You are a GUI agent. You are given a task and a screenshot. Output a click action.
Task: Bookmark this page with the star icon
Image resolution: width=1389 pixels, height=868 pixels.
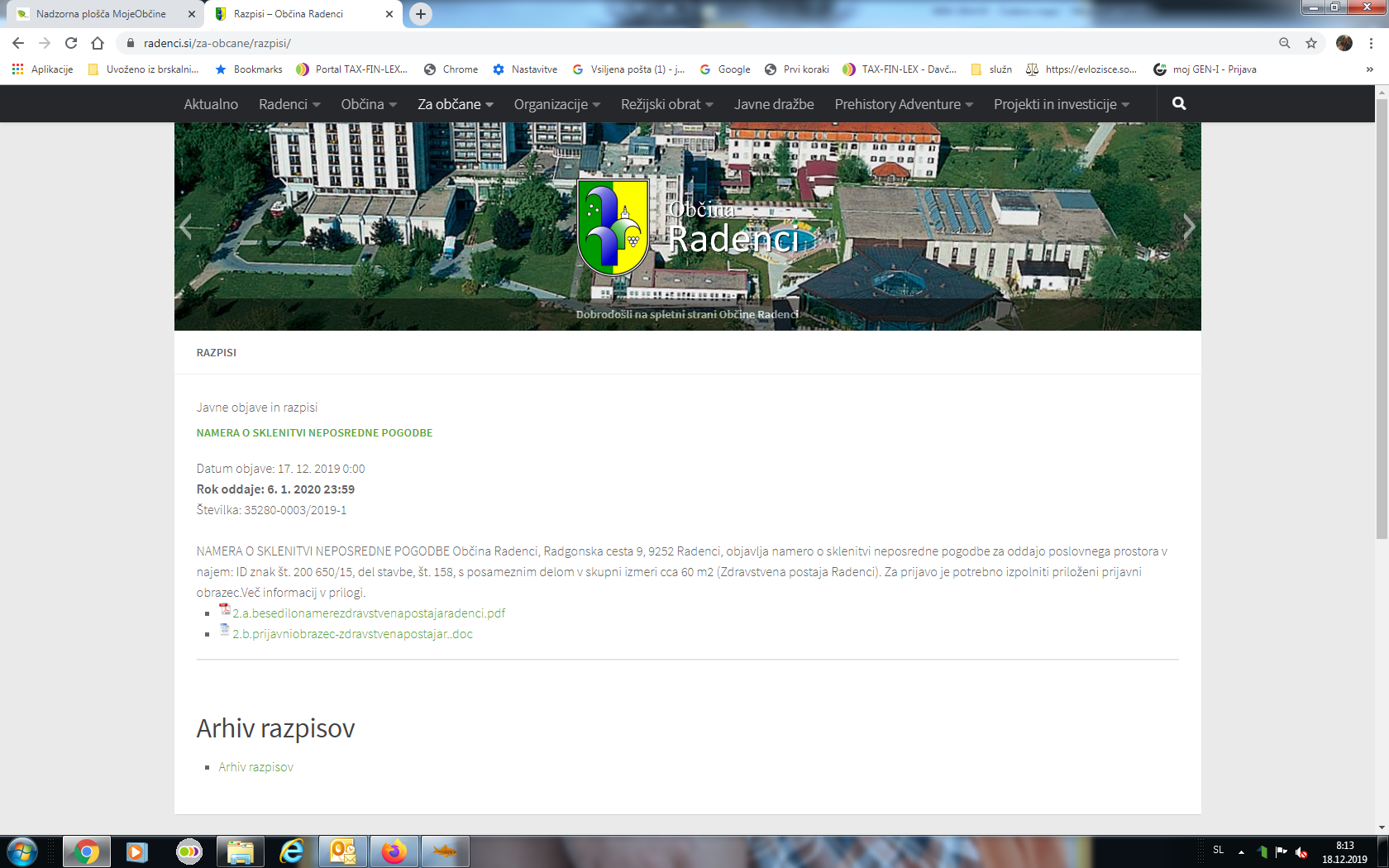1311,43
